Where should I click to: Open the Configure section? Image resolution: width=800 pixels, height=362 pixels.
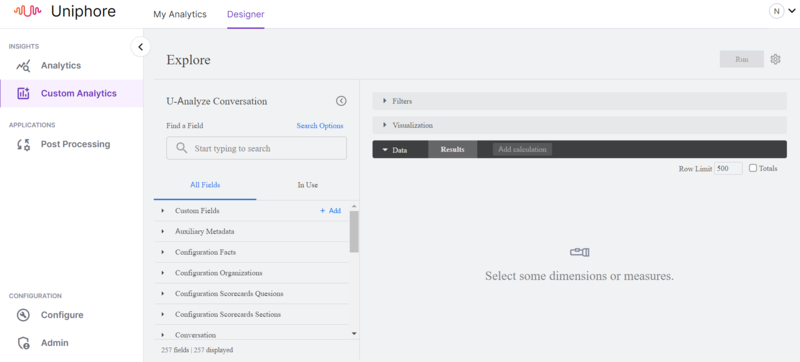pyautogui.click(x=62, y=315)
